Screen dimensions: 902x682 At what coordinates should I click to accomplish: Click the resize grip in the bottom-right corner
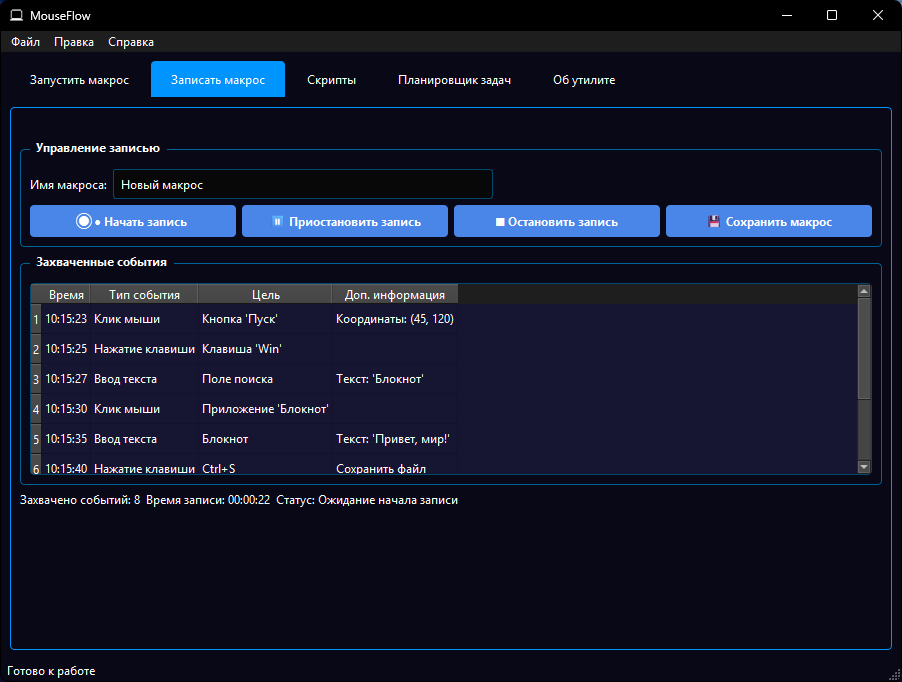(893, 673)
